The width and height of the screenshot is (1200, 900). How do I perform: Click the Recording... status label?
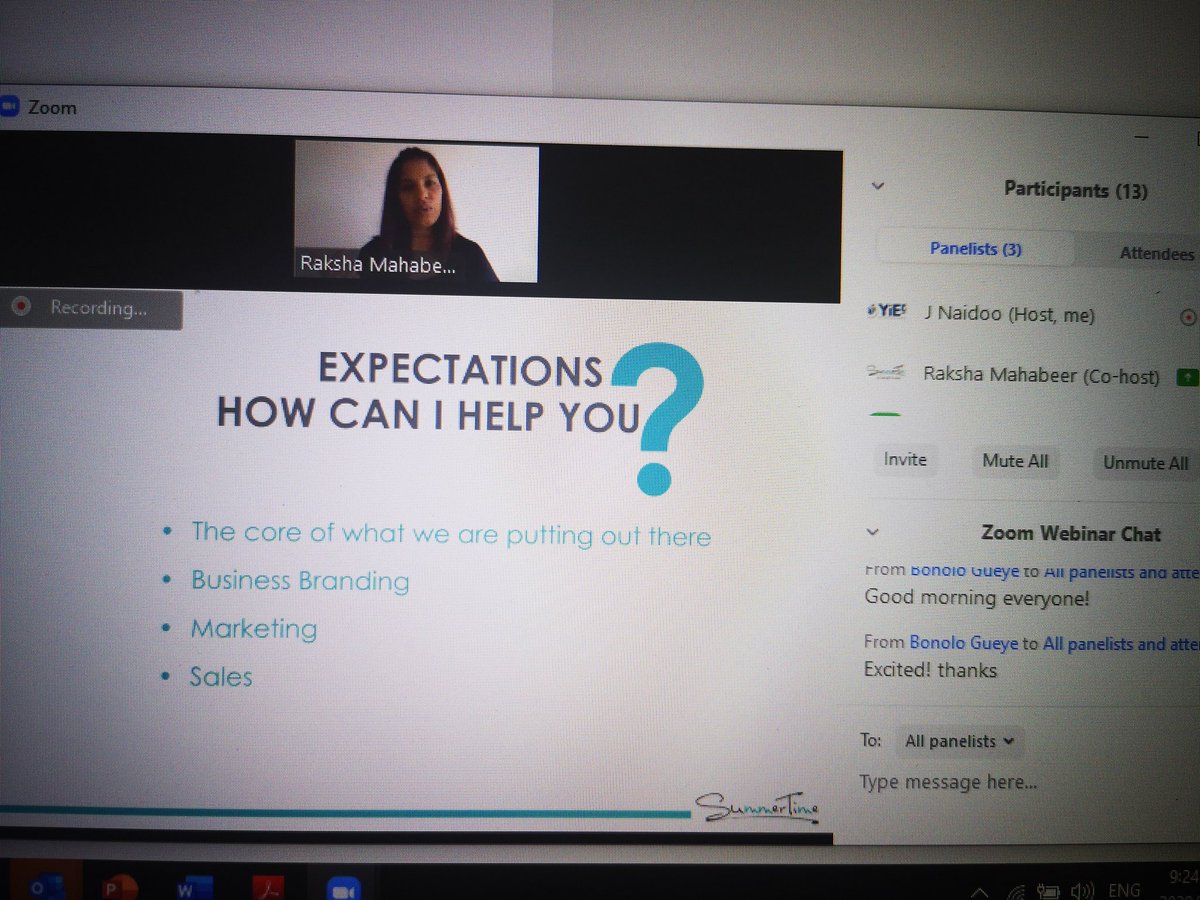tap(99, 308)
